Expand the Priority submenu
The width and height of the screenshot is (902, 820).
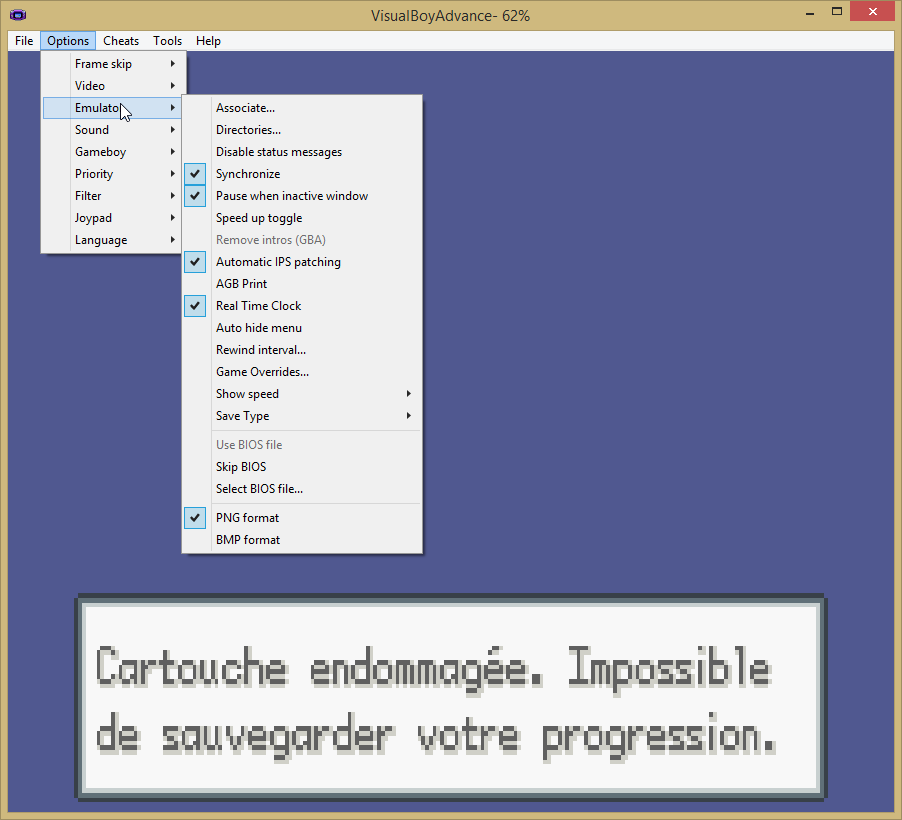tap(113, 174)
